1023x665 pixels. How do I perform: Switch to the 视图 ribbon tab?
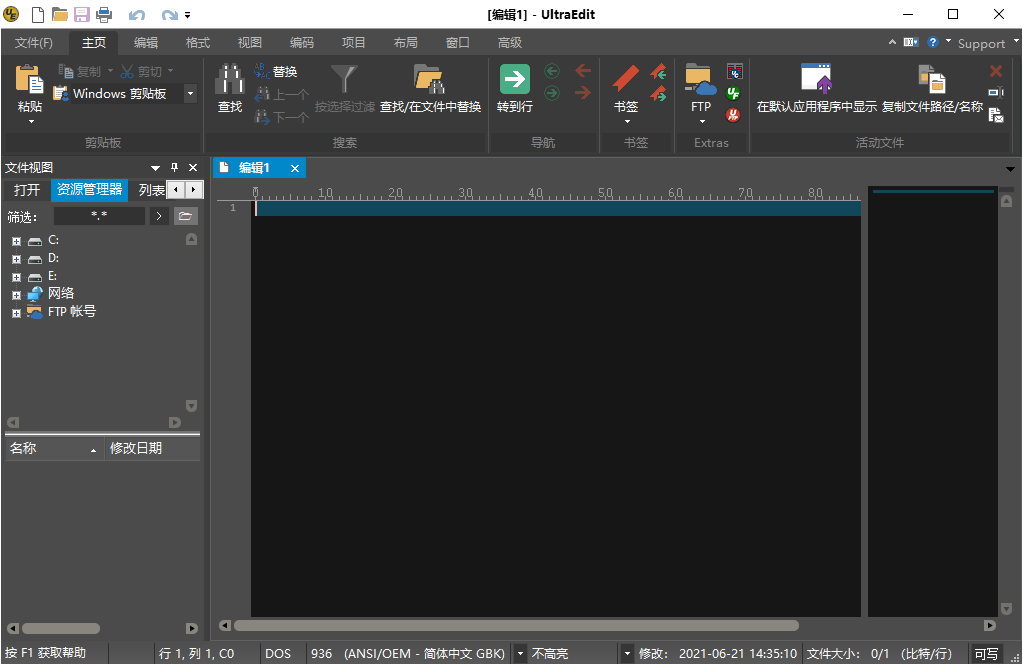tap(250, 42)
